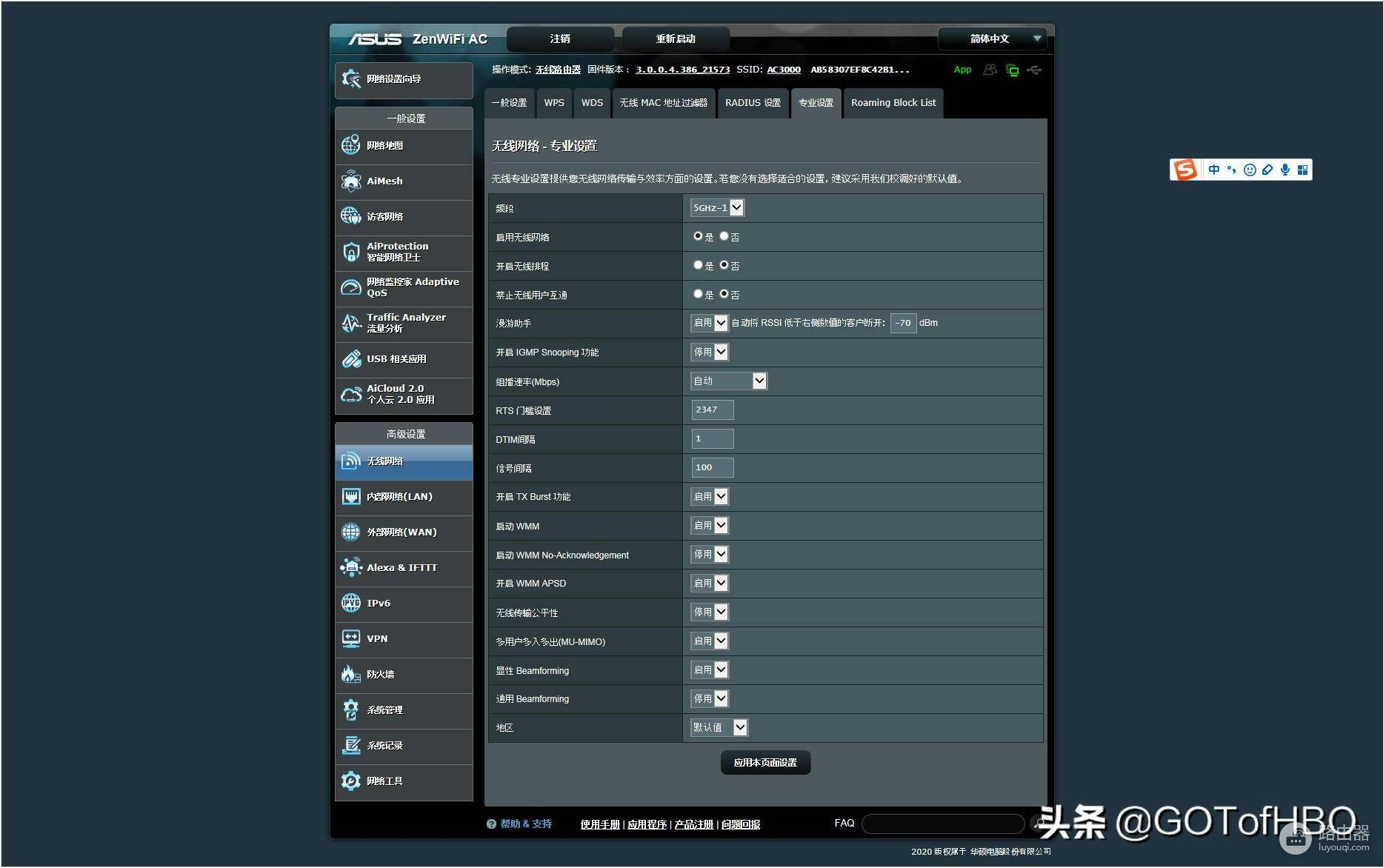Select 是 for 开启无线排程
Viewport: 1383px width, 868px height.
(x=698, y=265)
